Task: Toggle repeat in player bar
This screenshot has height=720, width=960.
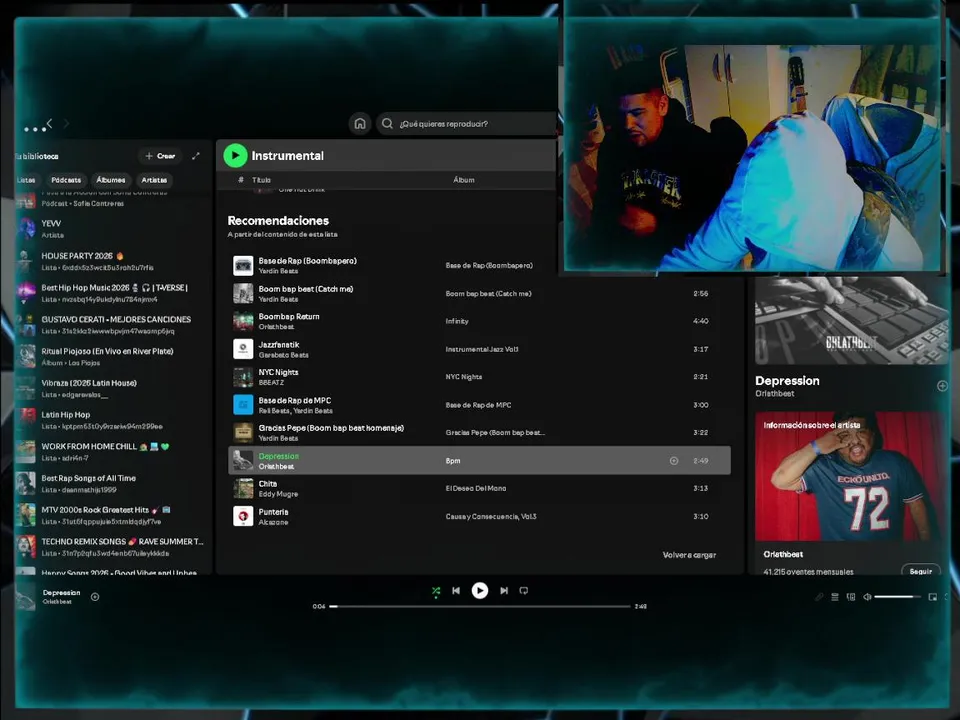Action: pyautogui.click(x=524, y=591)
